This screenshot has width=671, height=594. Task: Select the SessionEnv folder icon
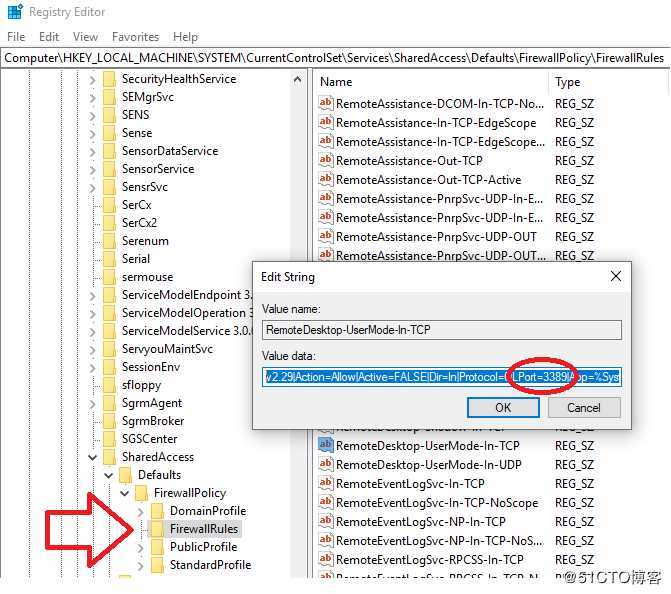[x=110, y=367]
